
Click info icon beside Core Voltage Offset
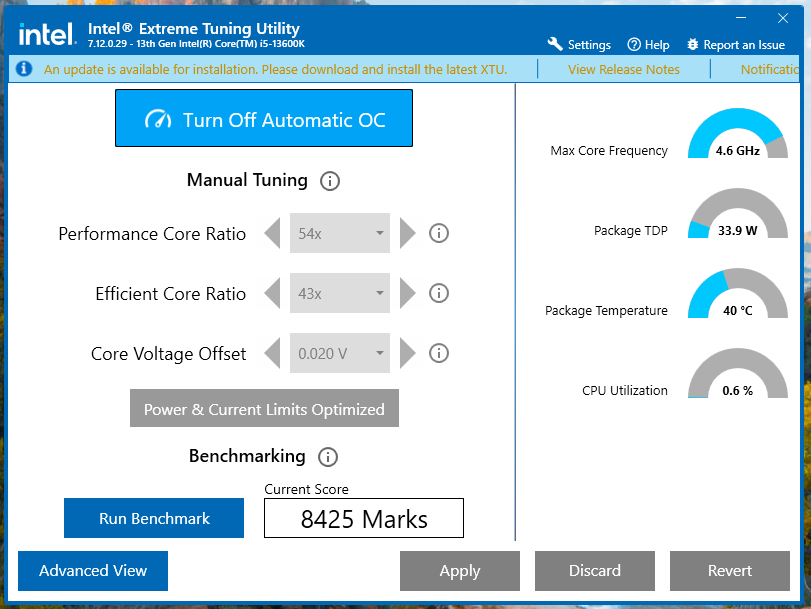[438, 354]
